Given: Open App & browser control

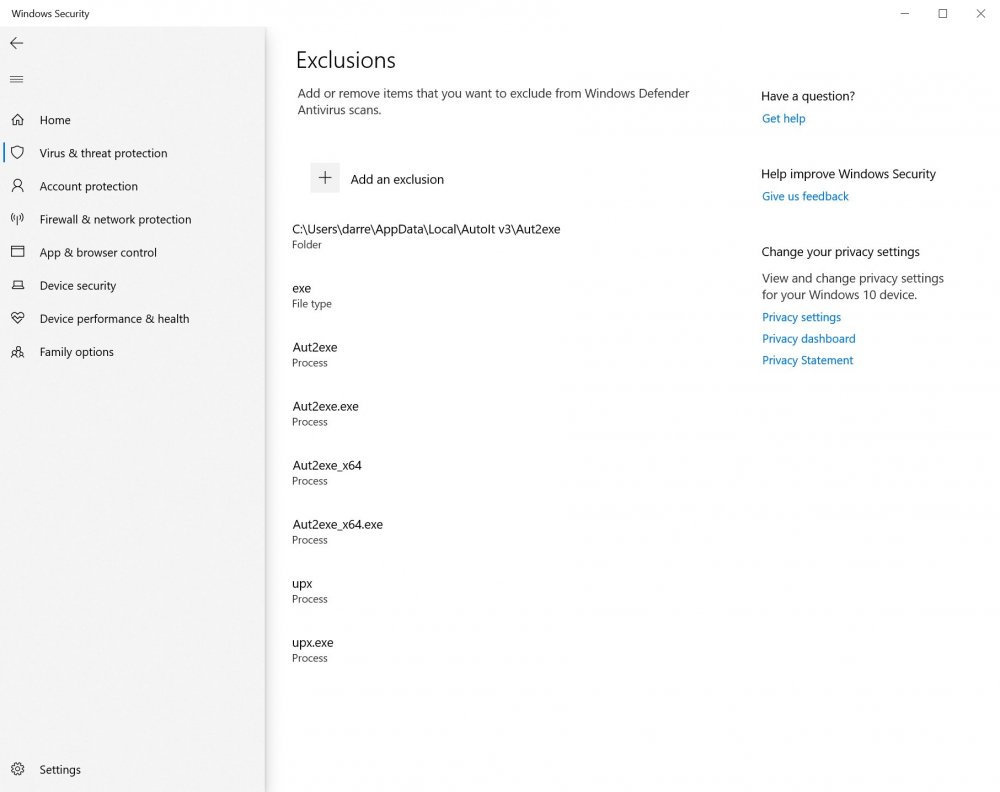Looking at the screenshot, I should point(98,253).
